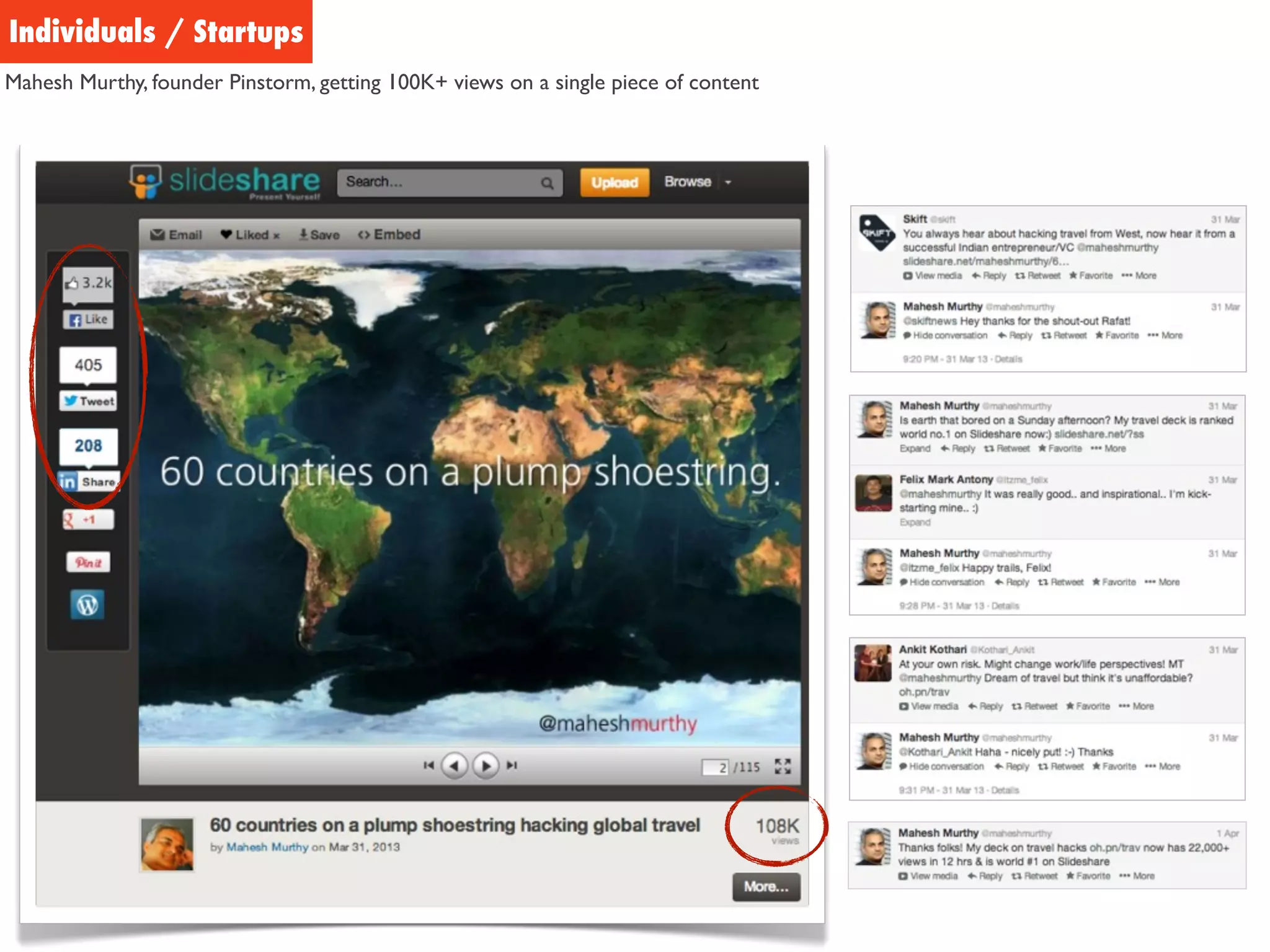
Task: Open the Browse menu
Action: [688, 182]
